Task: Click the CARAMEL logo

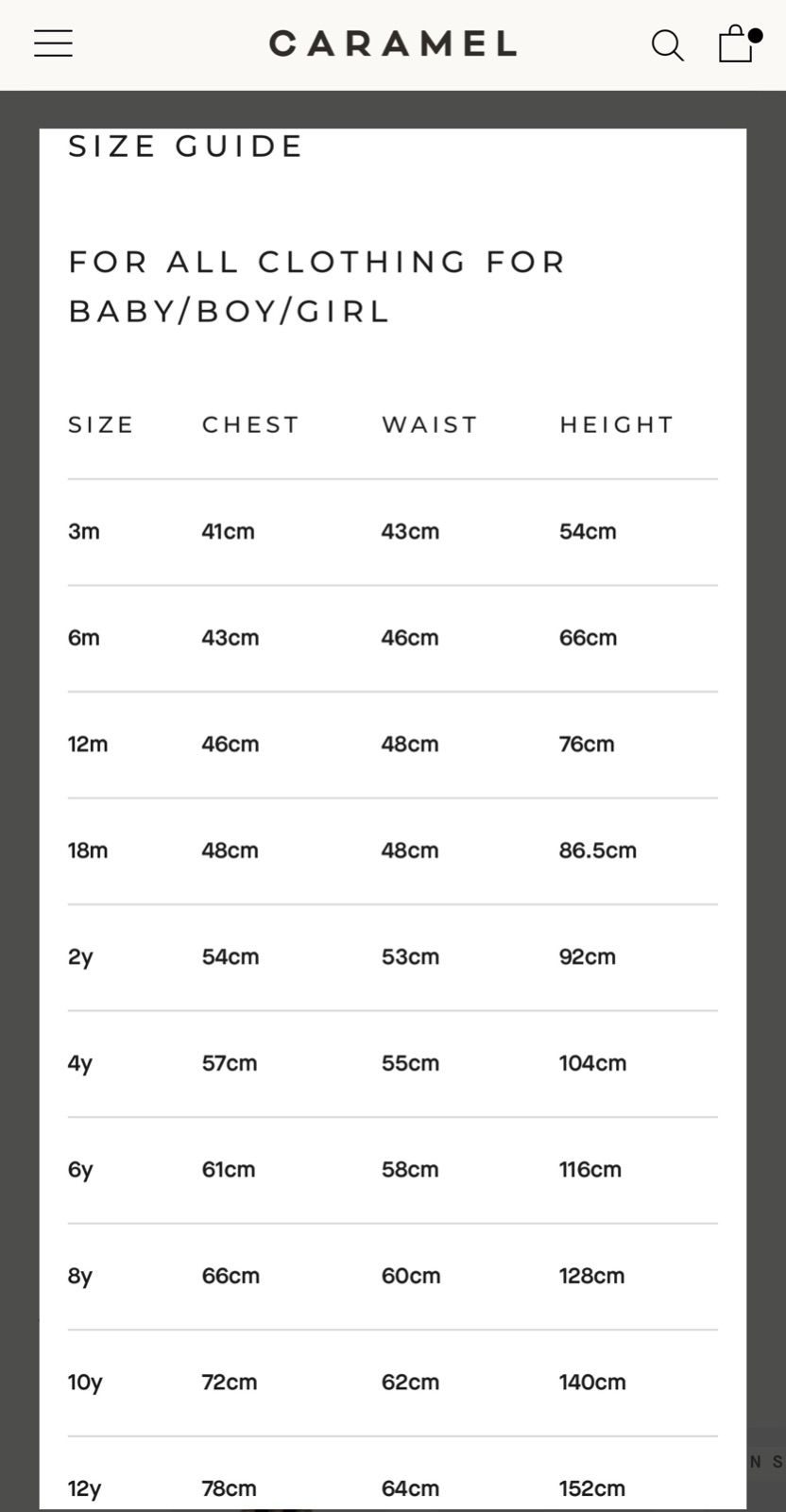Action: (x=392, y=43)
